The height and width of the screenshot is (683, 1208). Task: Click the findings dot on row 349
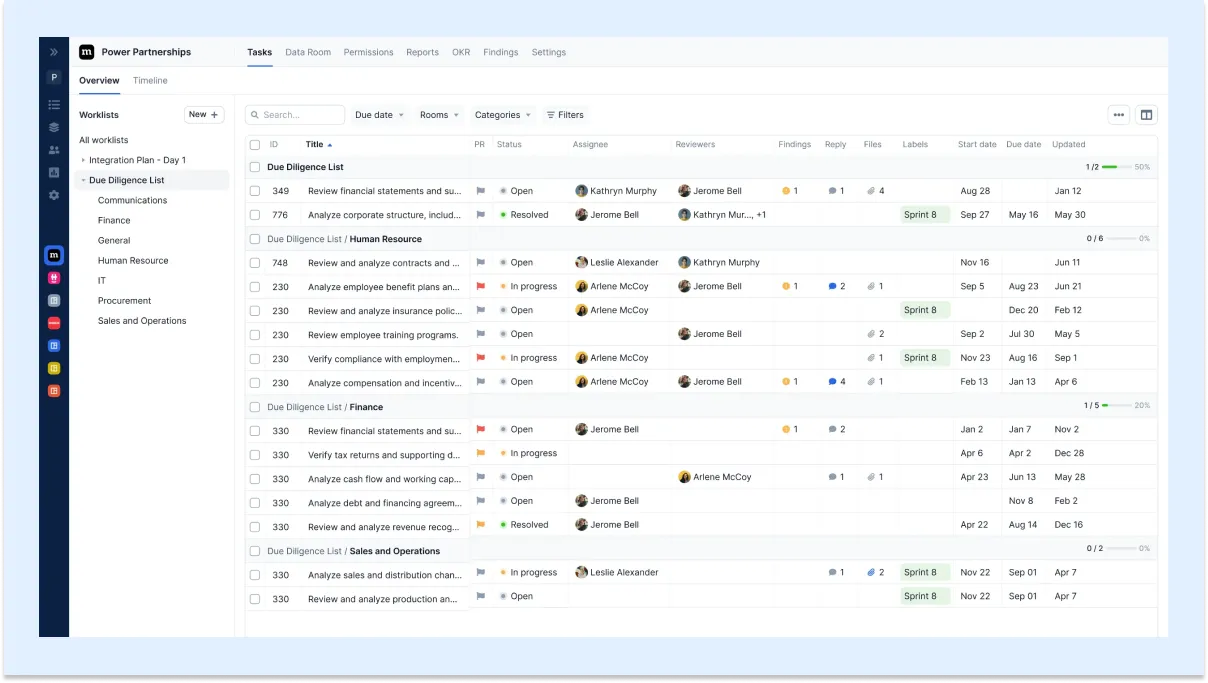786,191
